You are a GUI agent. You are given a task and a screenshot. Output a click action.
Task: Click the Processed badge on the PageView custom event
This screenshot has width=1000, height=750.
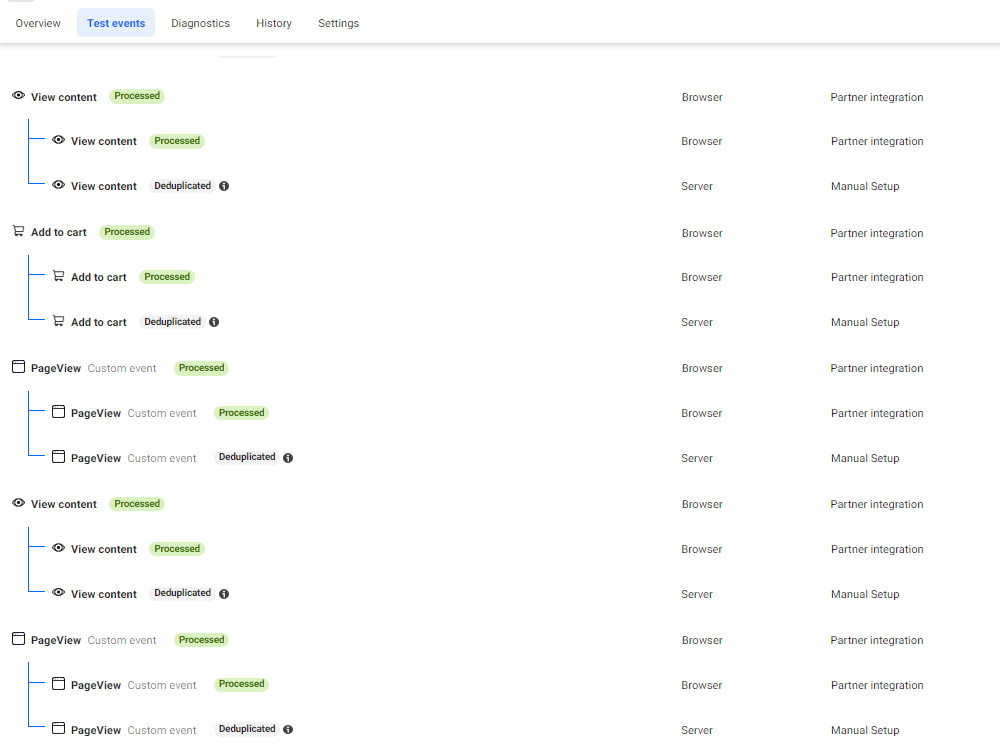click(x=201, y=368)
